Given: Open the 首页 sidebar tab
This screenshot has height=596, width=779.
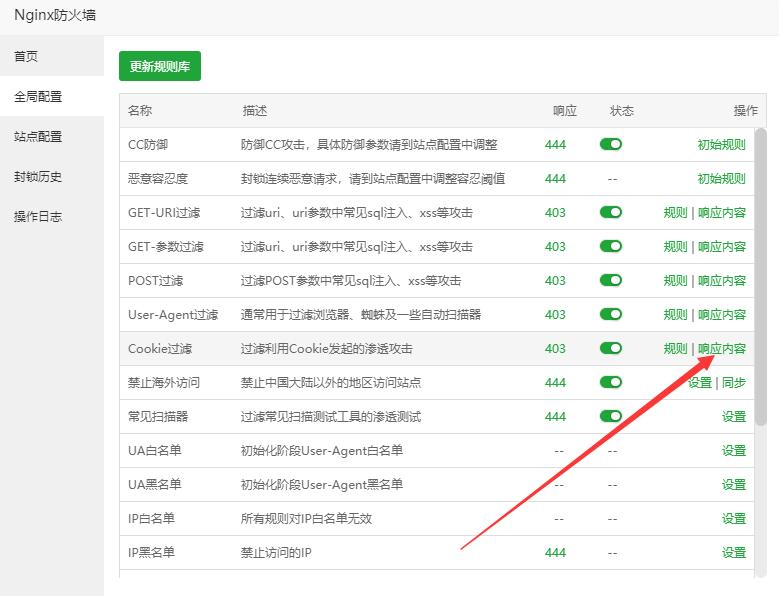Looking at the screenshot, I should click(x=26, y=56).
